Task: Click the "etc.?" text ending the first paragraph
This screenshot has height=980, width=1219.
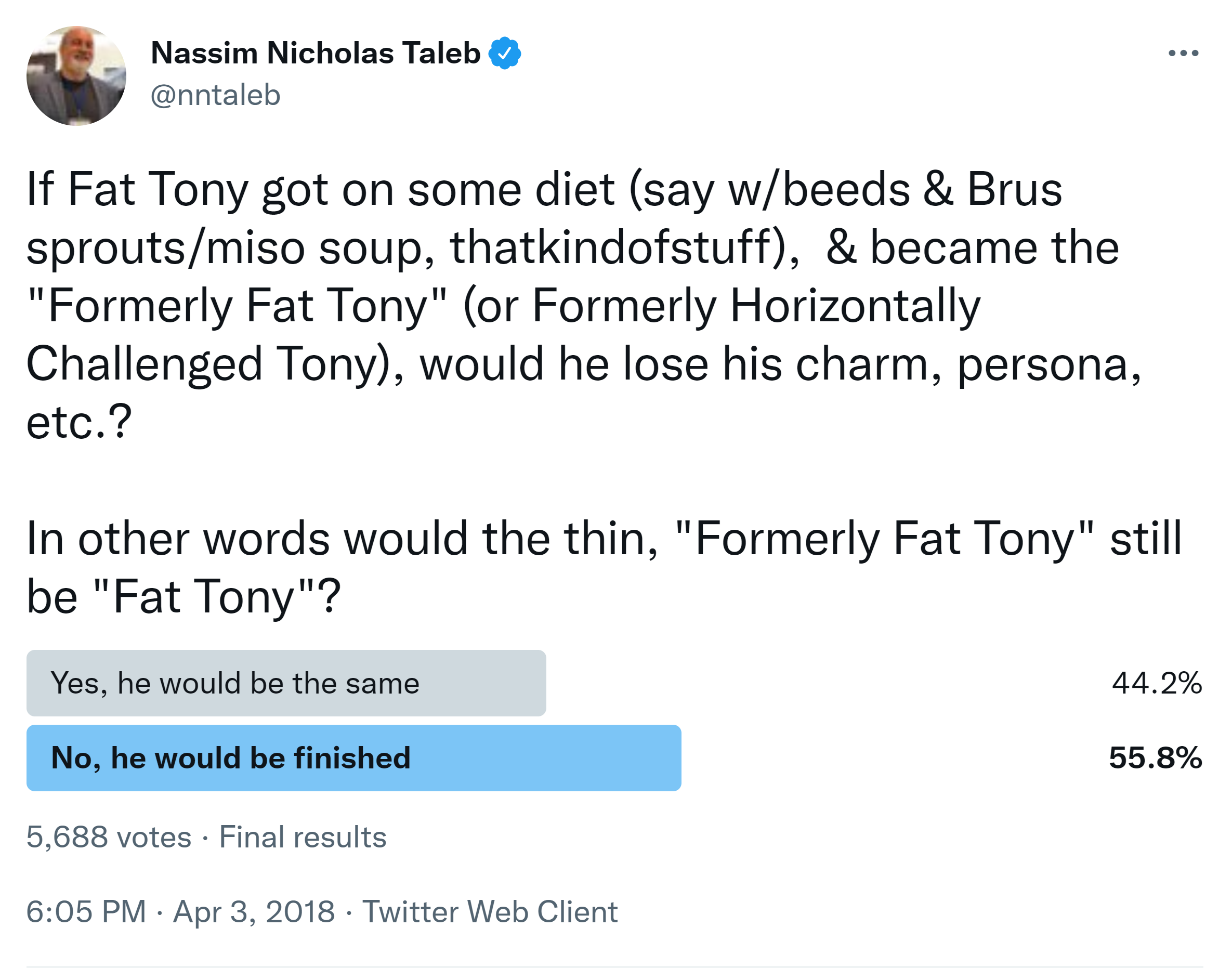Action: (79, 422)
